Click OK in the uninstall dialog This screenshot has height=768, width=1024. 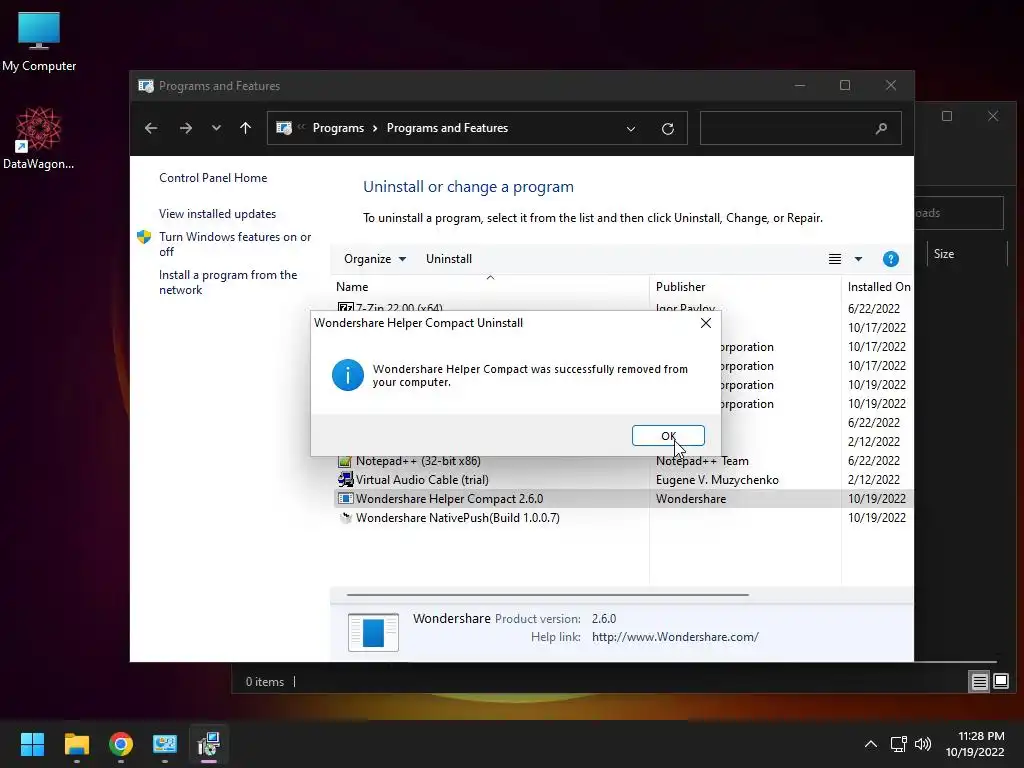668,436
